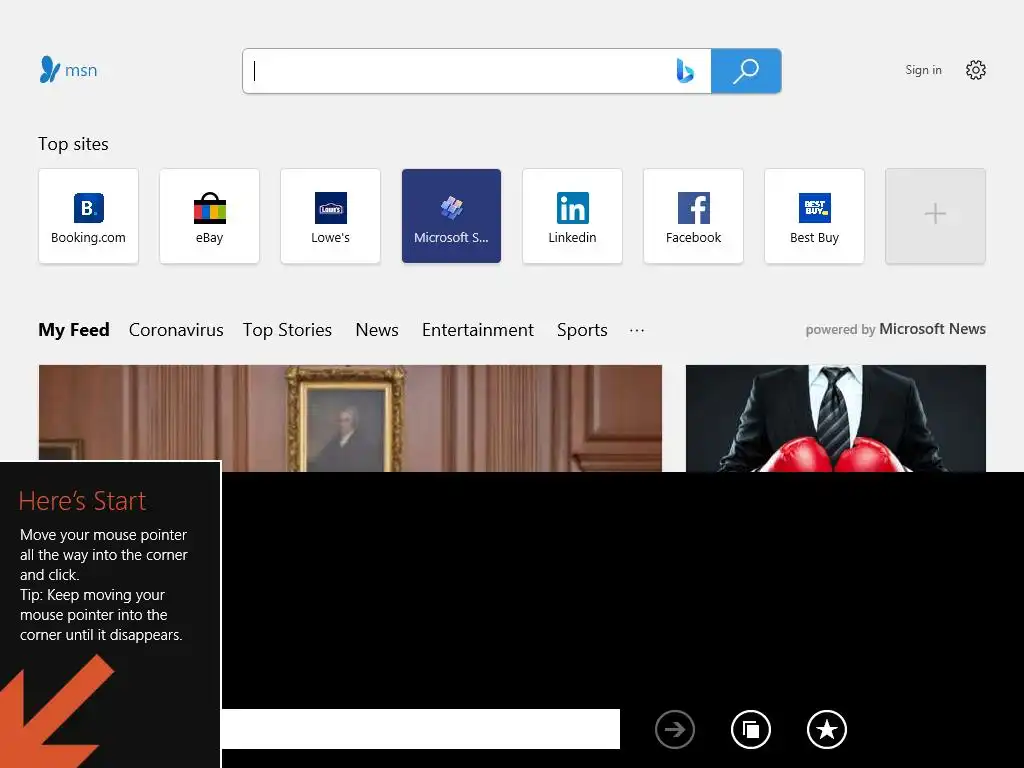Screen dimensions: 1024x768
Task: Select the My Feed tab
Action: point(74,330)
